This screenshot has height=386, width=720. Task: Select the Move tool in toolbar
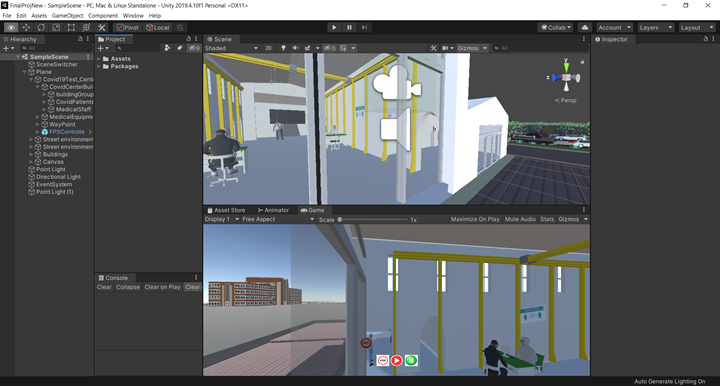26,28
